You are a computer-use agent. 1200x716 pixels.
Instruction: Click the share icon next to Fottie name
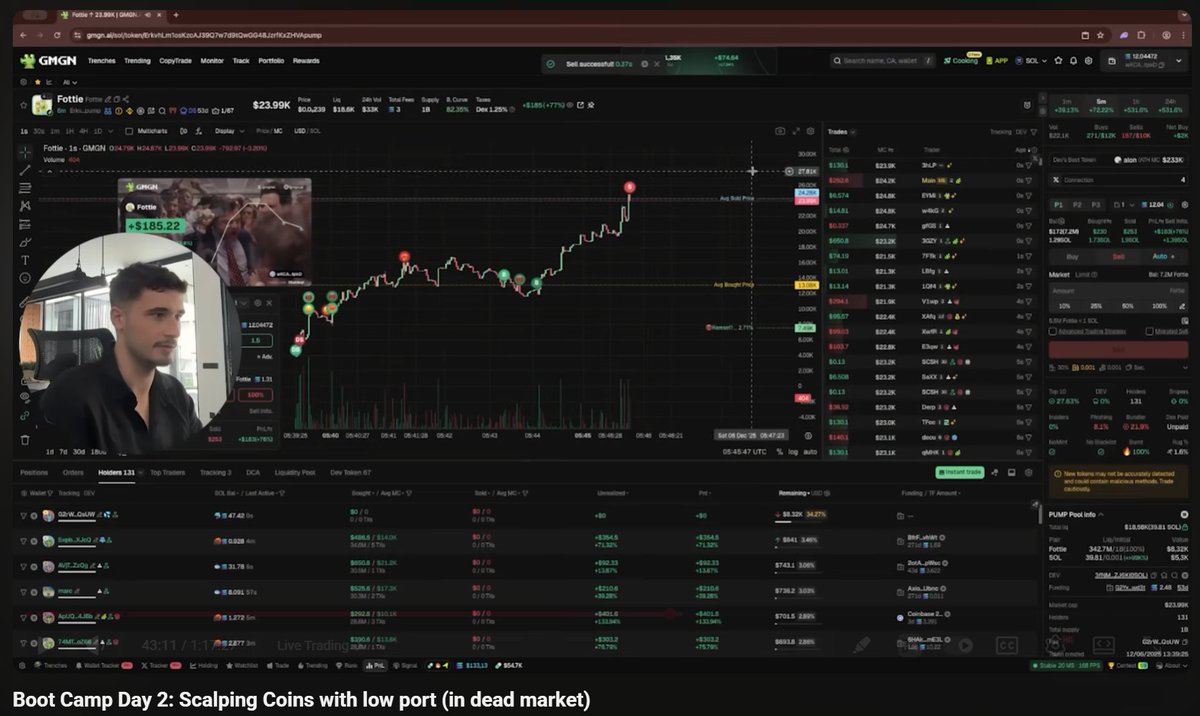125,99
